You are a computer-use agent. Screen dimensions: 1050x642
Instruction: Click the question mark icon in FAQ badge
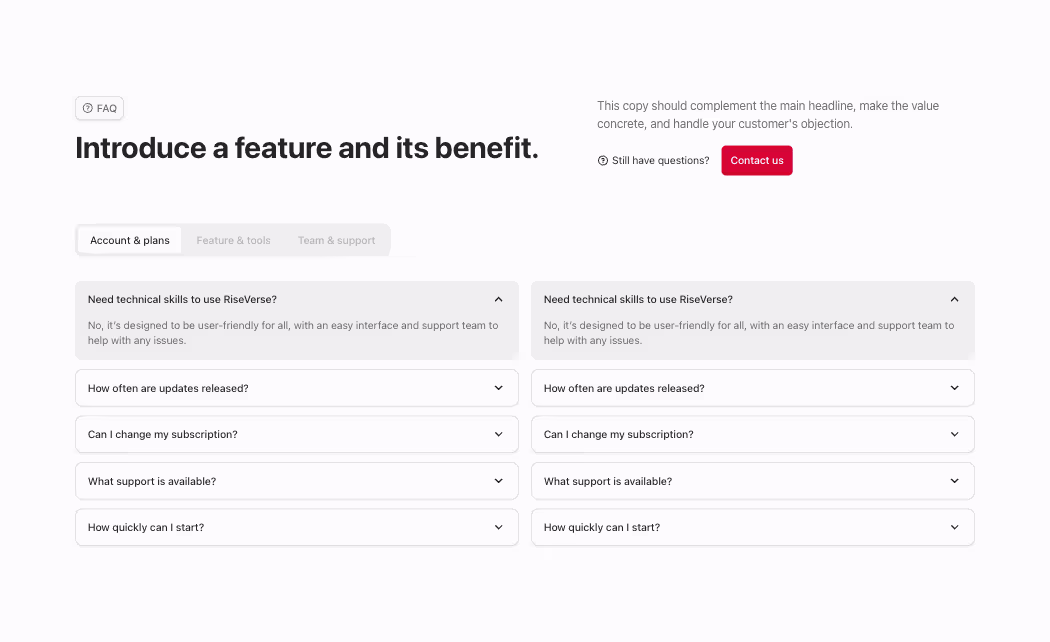[86, 108]
